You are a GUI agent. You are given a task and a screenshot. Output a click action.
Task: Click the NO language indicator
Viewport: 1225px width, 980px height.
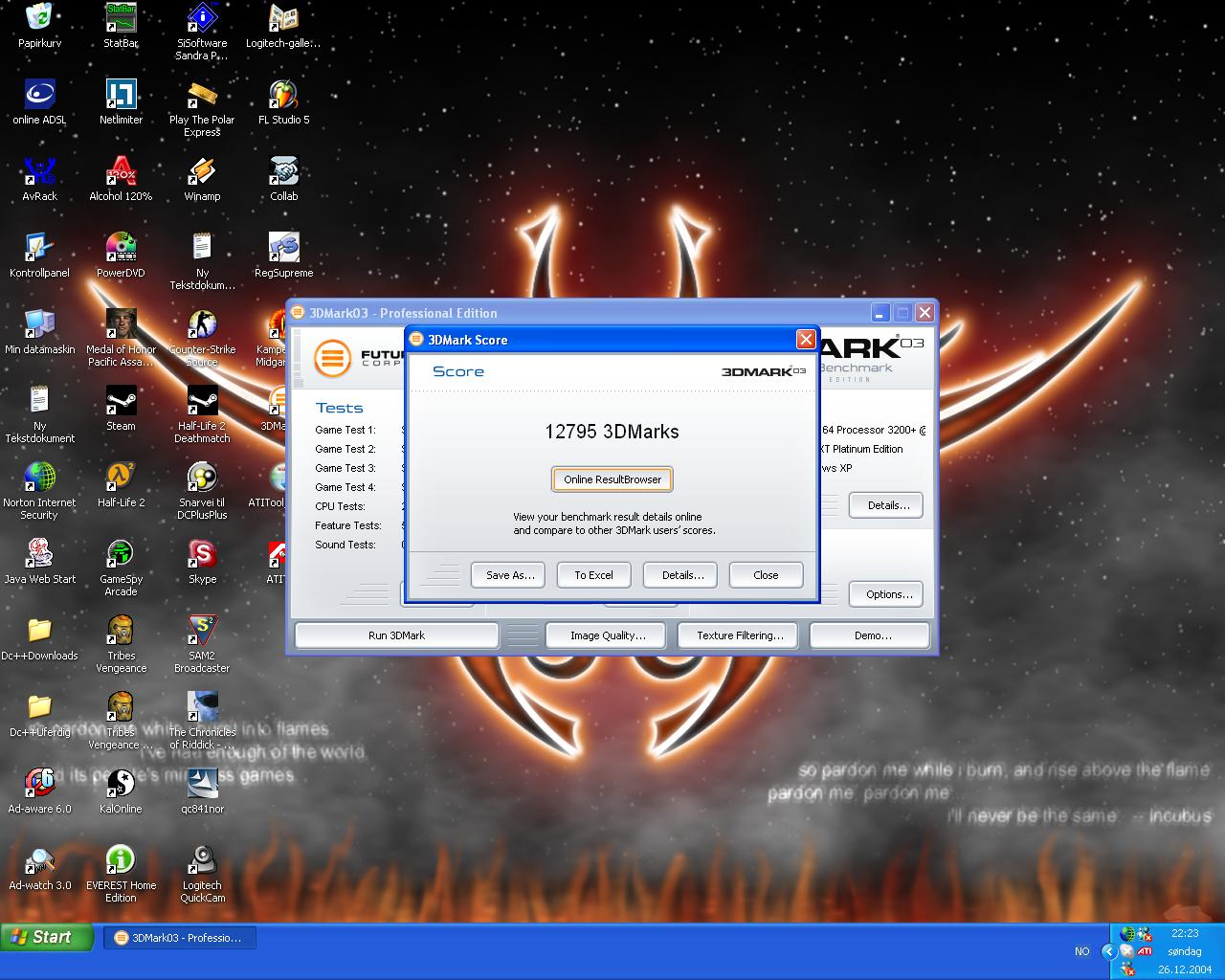click(1081, 951)
